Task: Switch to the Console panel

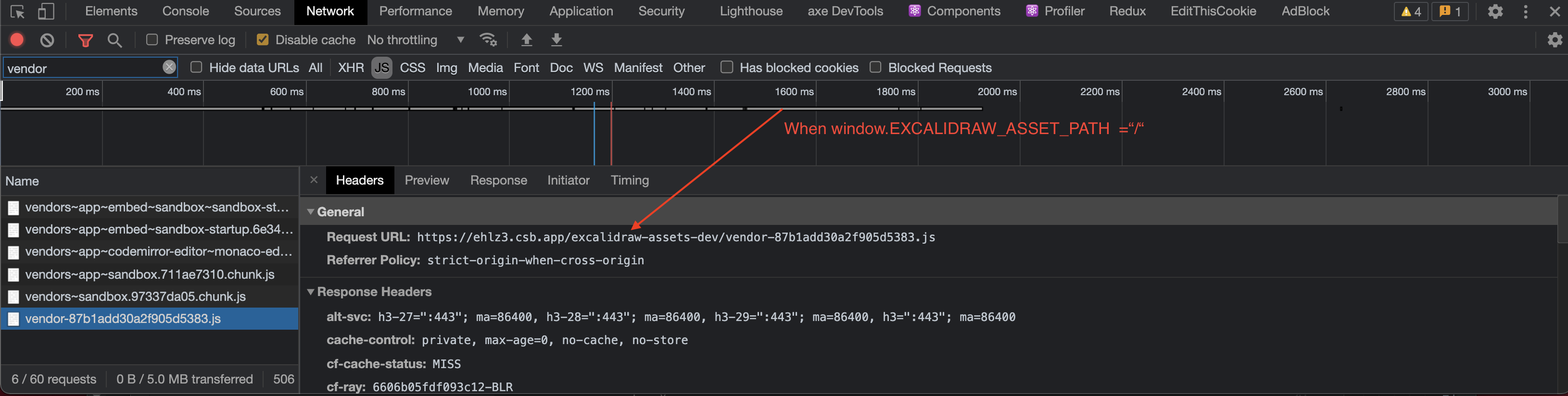Action: (x=185, y=12)
